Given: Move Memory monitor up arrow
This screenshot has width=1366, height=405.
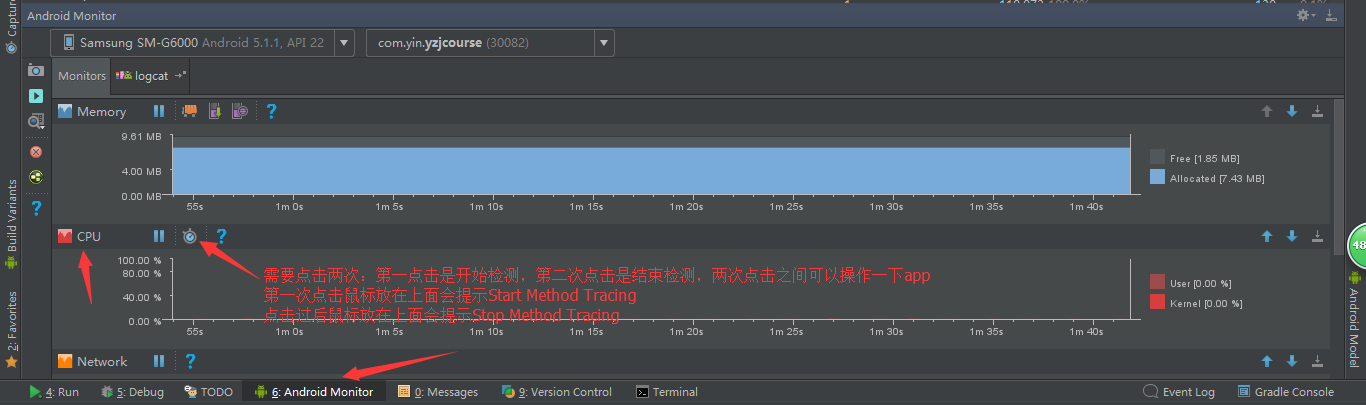Looking at the screenshot, I should [x=1267, y=111].
